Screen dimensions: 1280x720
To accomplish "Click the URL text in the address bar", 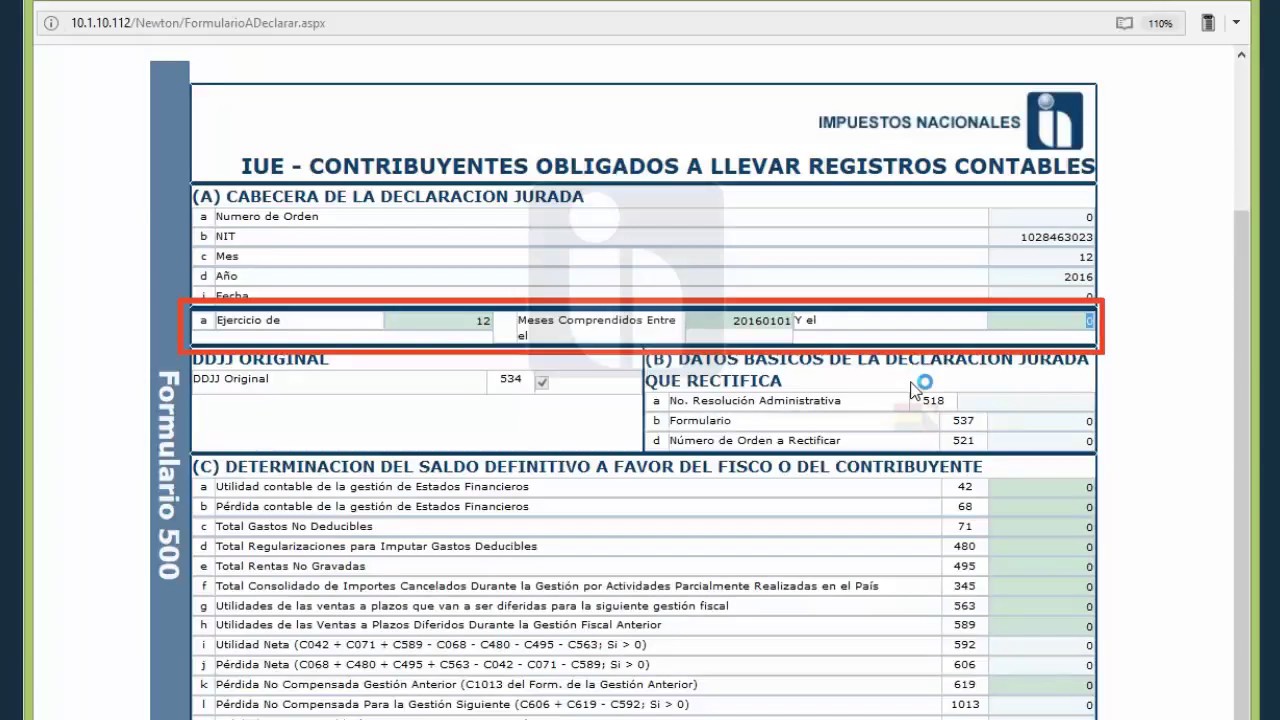I will point(198,23).
